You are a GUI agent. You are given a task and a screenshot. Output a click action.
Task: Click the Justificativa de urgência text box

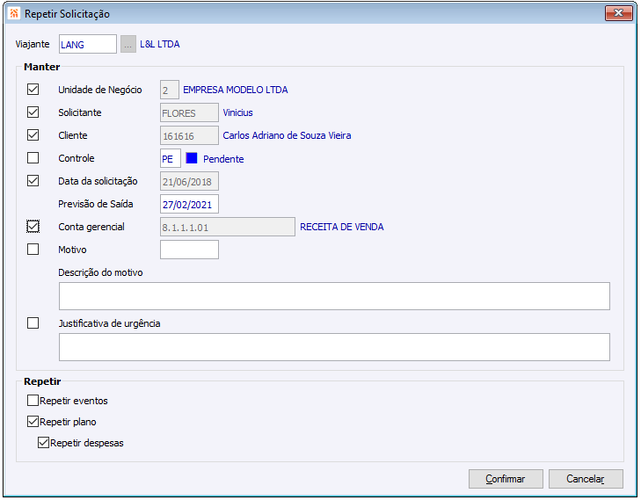point(334,347)
